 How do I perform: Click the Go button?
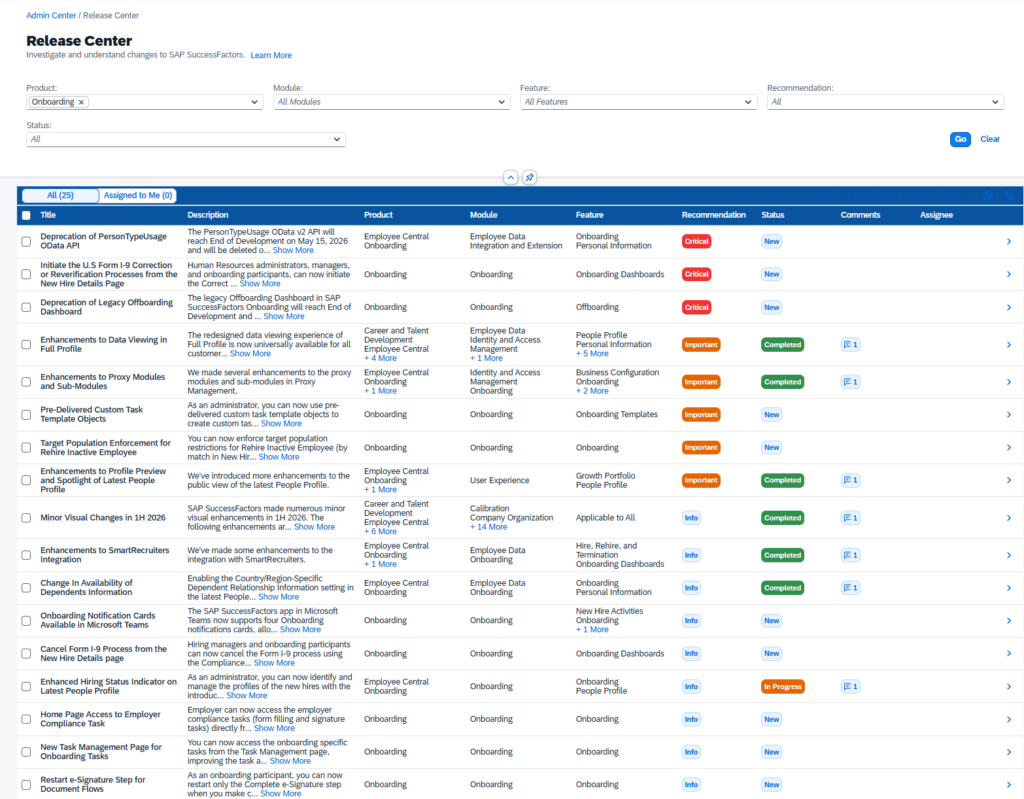click(x=960, y=139)
